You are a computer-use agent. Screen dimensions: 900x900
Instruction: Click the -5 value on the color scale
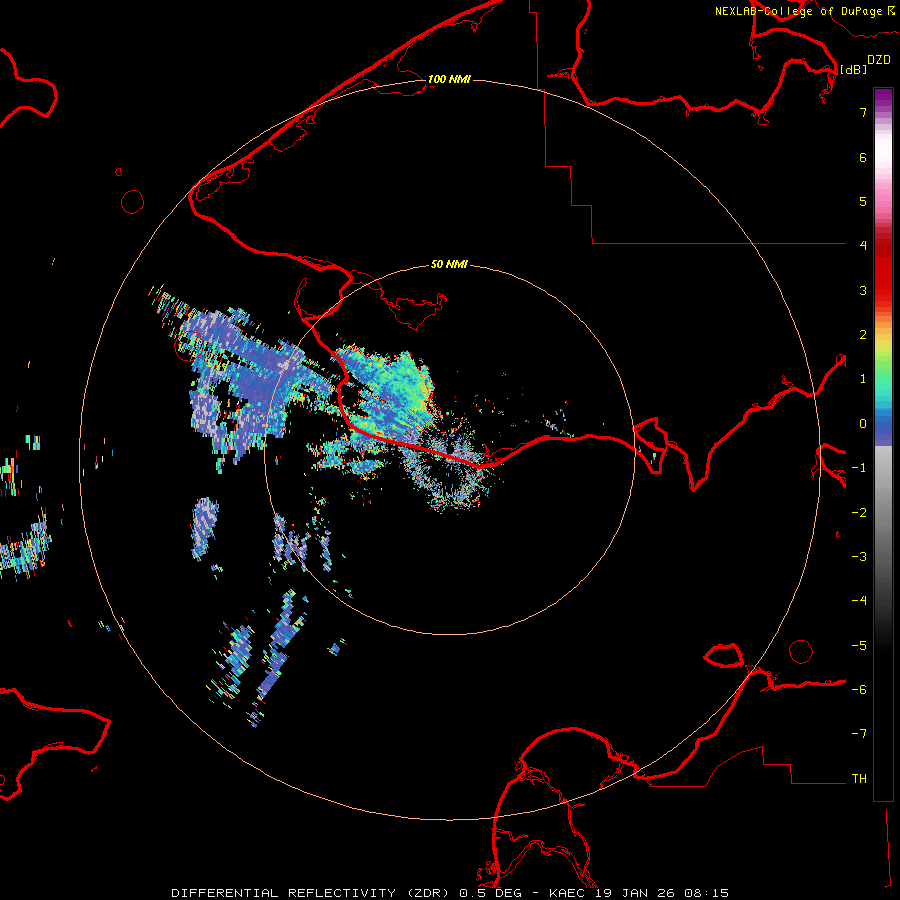tap(859, 646)
